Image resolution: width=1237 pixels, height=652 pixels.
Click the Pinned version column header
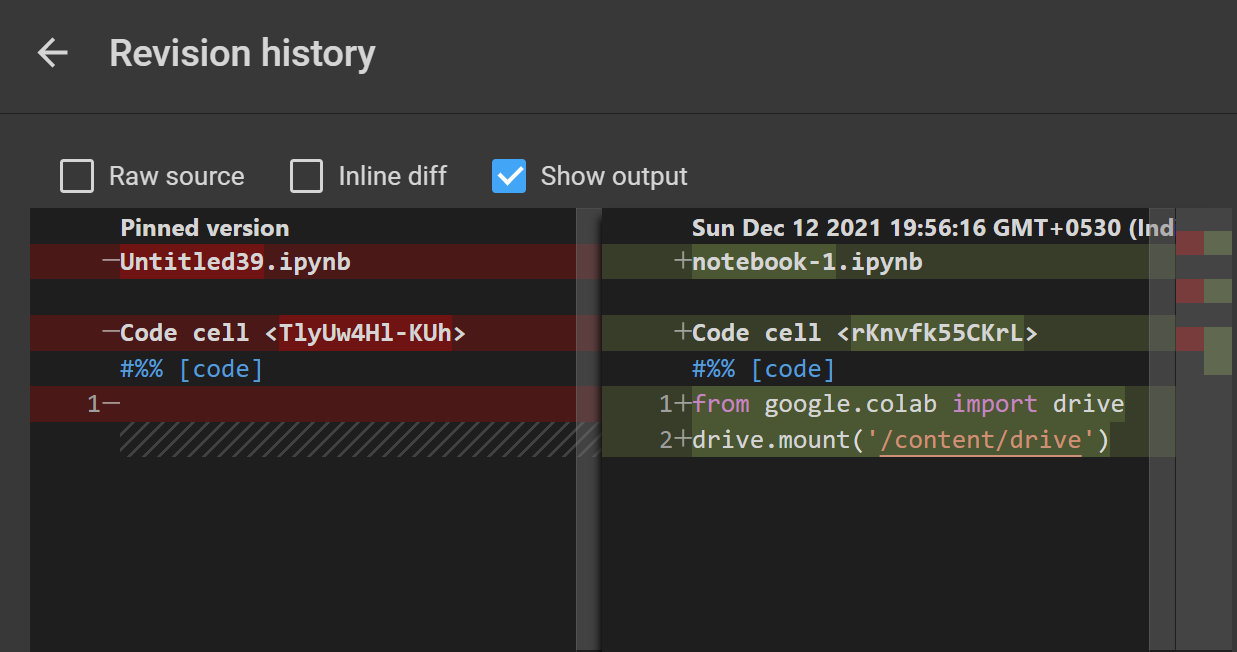pyautogui.click(x=204, y=228)
